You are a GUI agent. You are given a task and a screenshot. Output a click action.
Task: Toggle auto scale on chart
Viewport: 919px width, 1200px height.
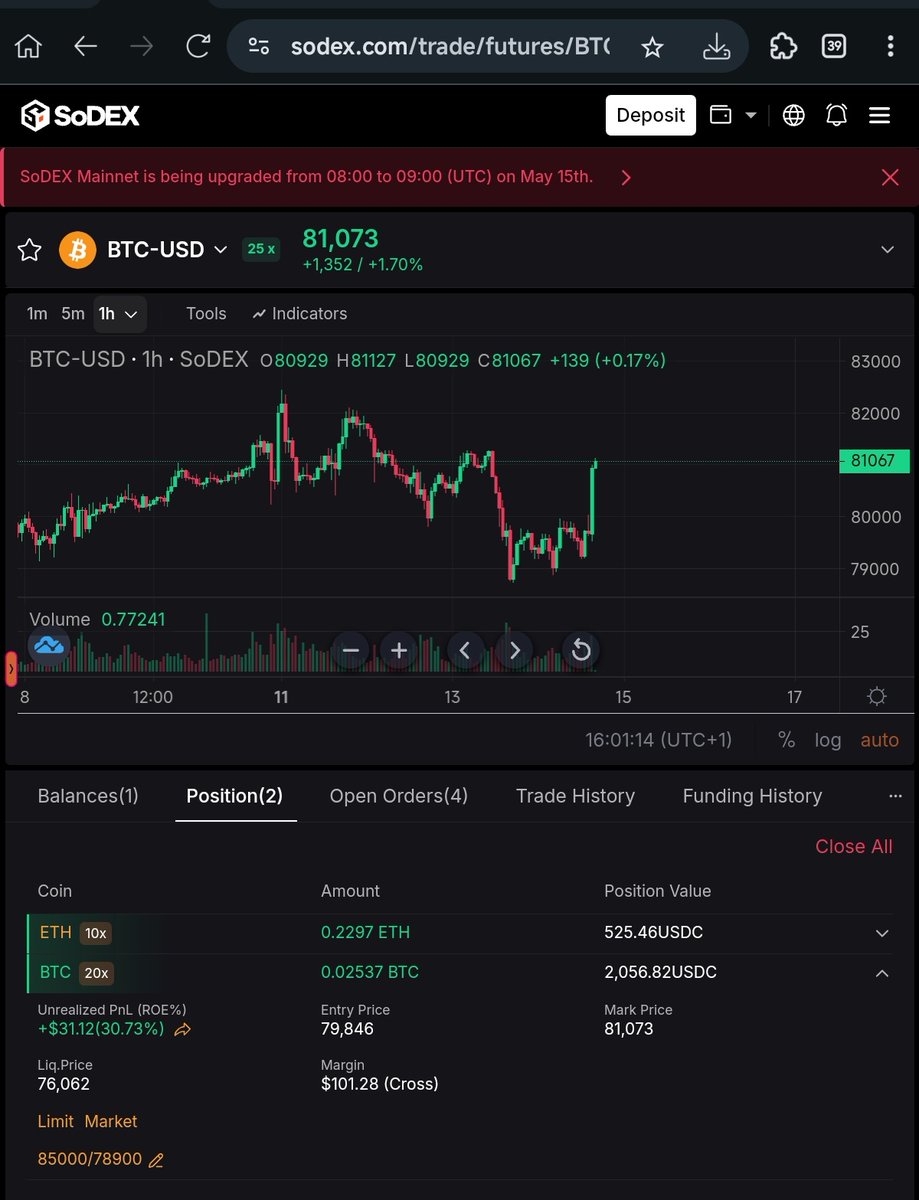880,740
